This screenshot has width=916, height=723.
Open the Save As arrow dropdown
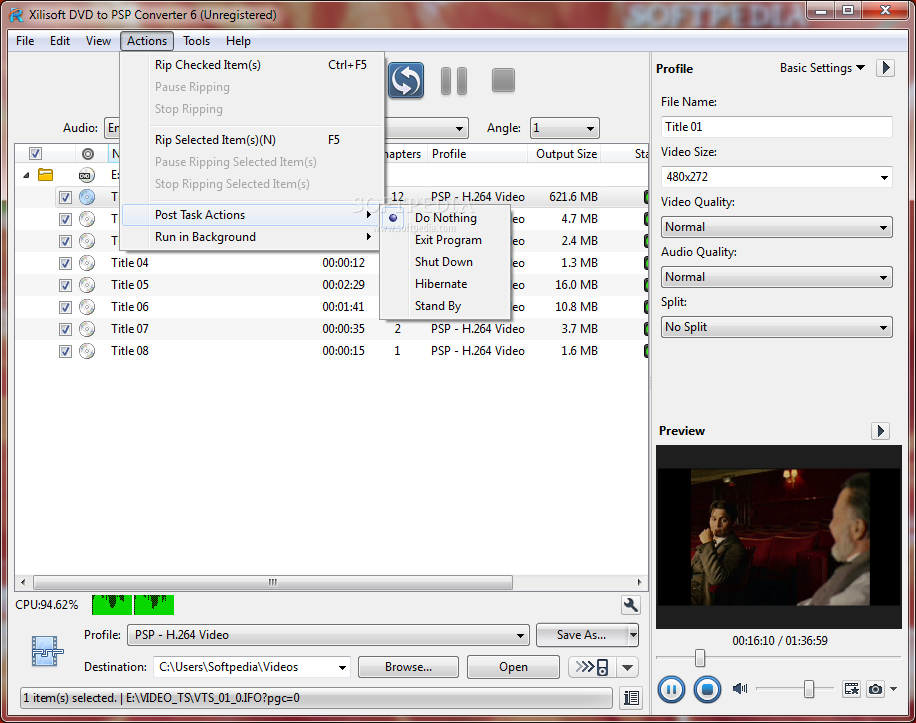[633, 635]
